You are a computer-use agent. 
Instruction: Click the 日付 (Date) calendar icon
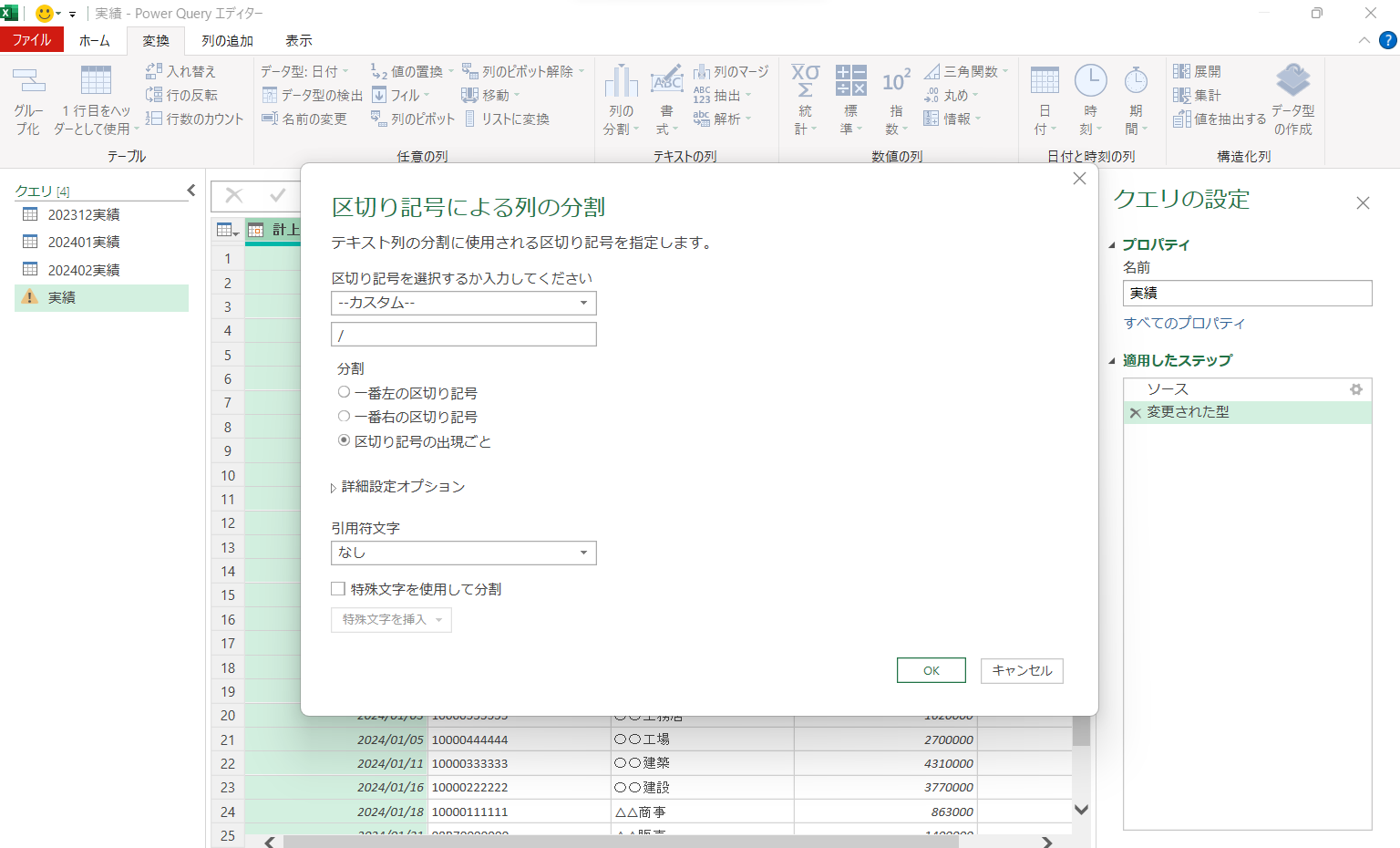[x=1045, y=80]
